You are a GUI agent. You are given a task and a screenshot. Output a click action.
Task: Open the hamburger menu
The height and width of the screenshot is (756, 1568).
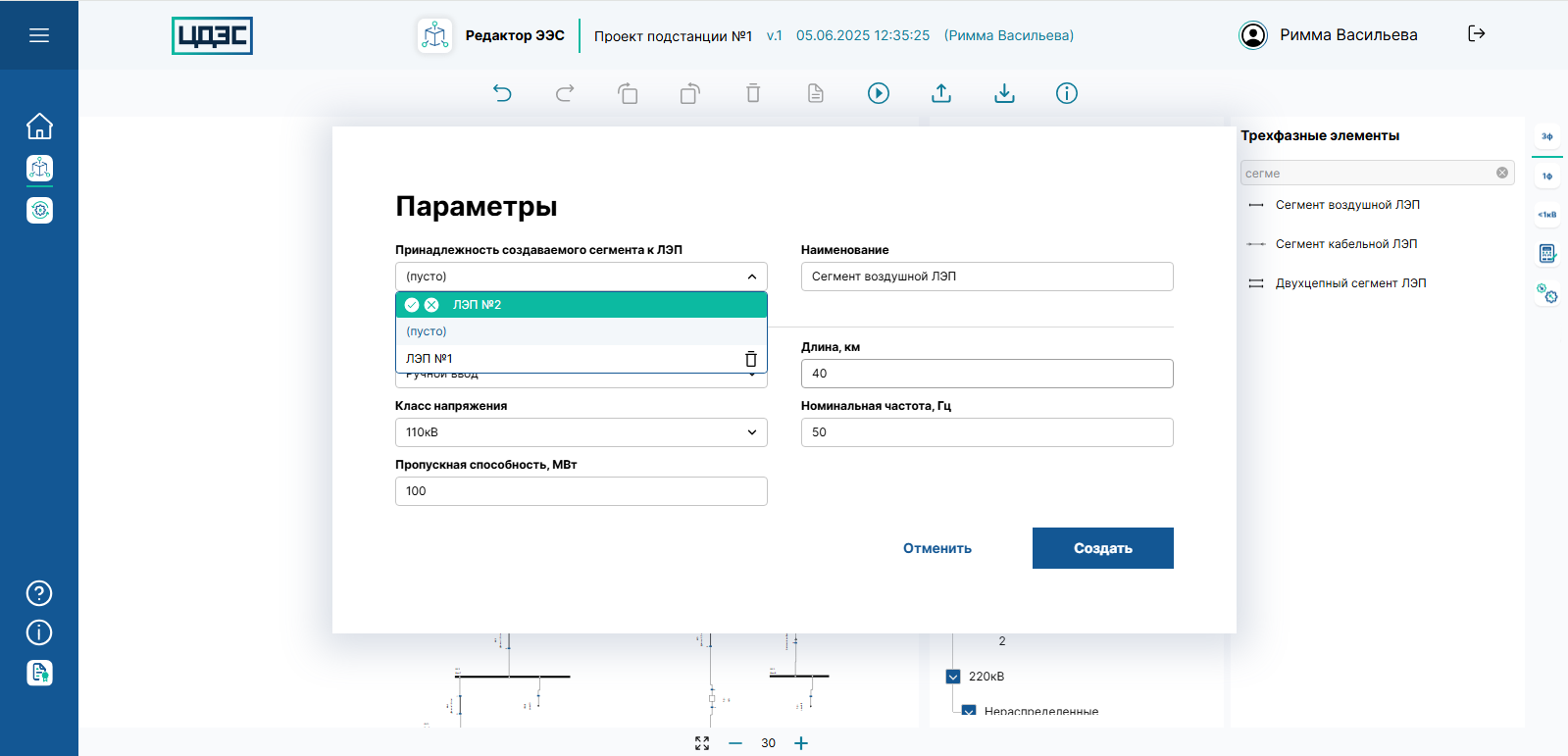coord(39,35)
